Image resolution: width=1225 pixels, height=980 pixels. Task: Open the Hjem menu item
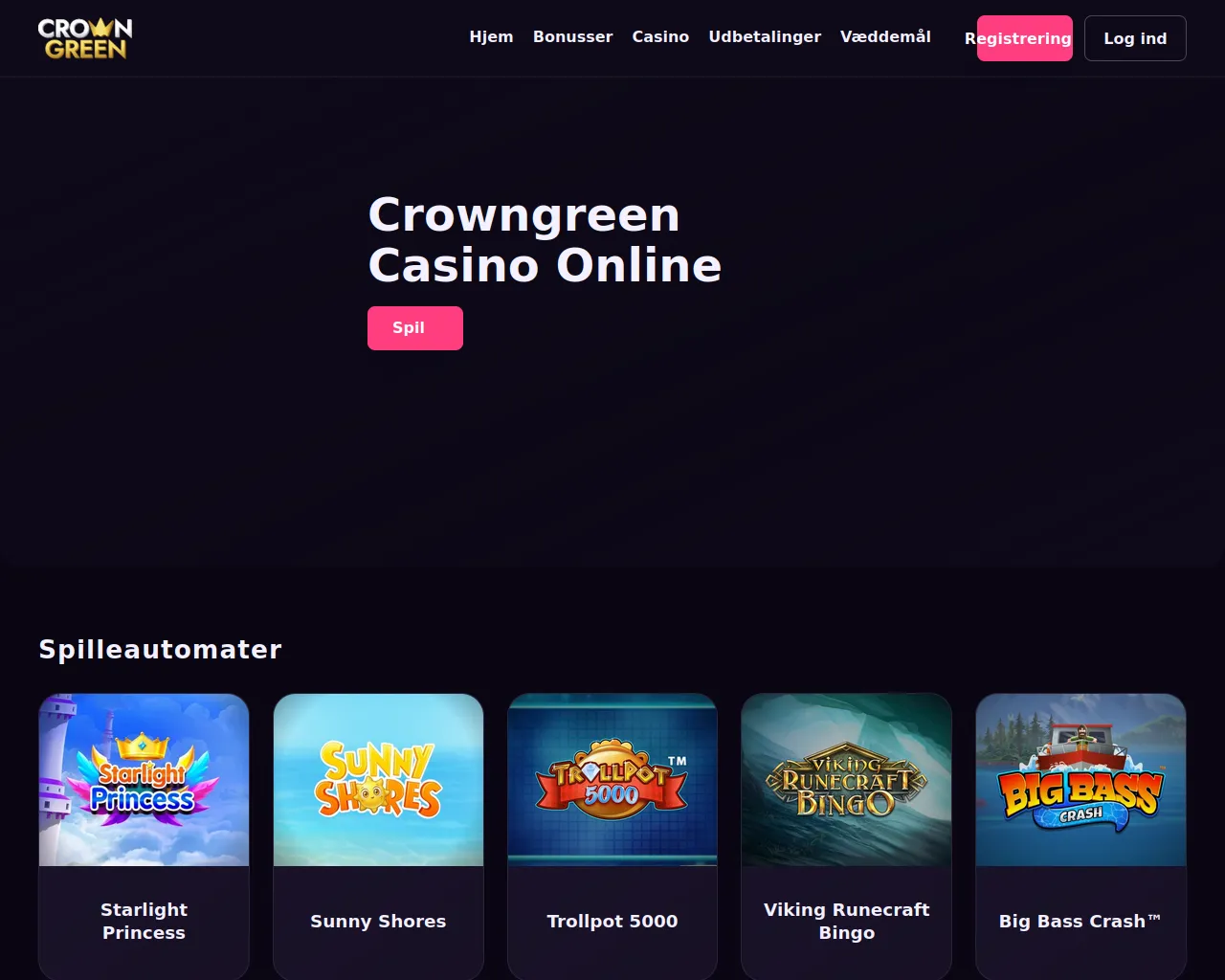[x=491, y=36]
